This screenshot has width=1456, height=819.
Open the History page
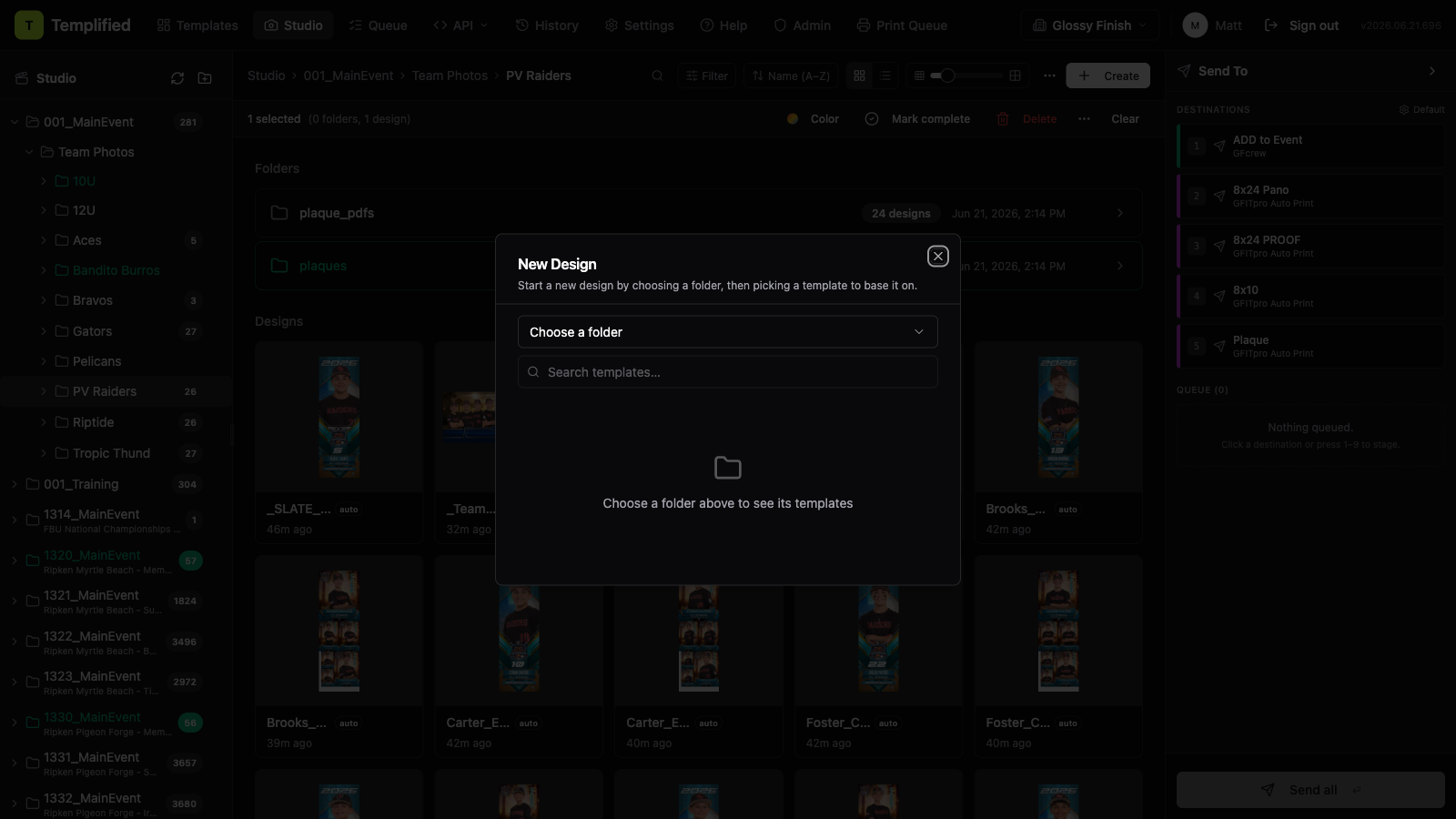[547, 25]
